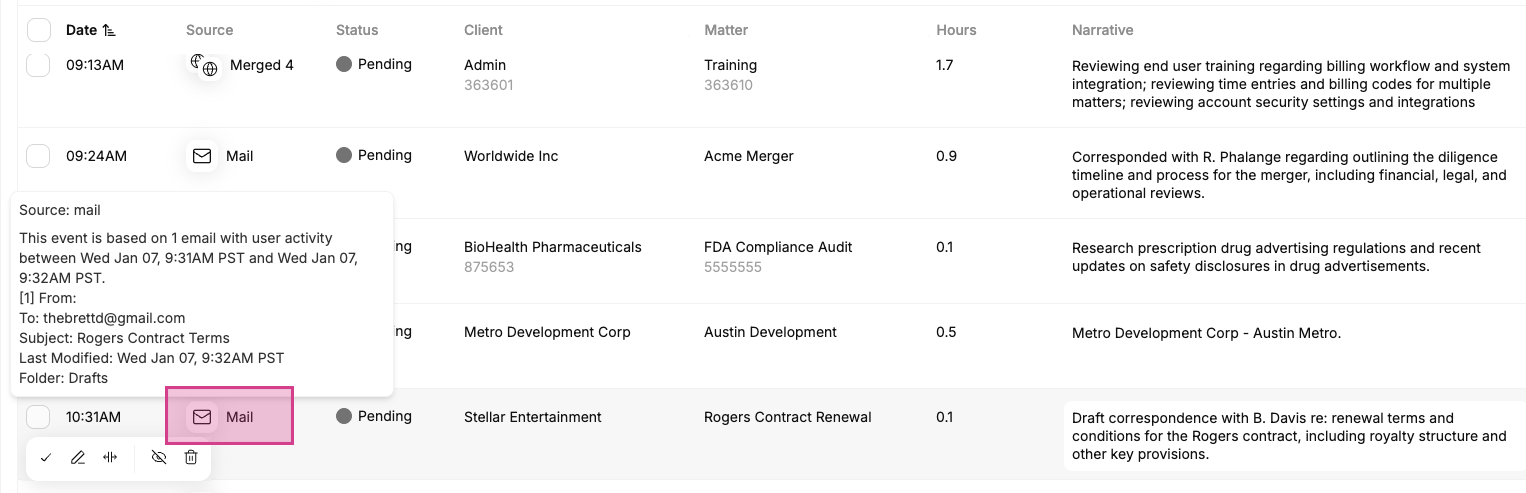This screenshot has width=1526, height=493.
Task: Open the Acme Merger matter
Action: tap(749, 156)
